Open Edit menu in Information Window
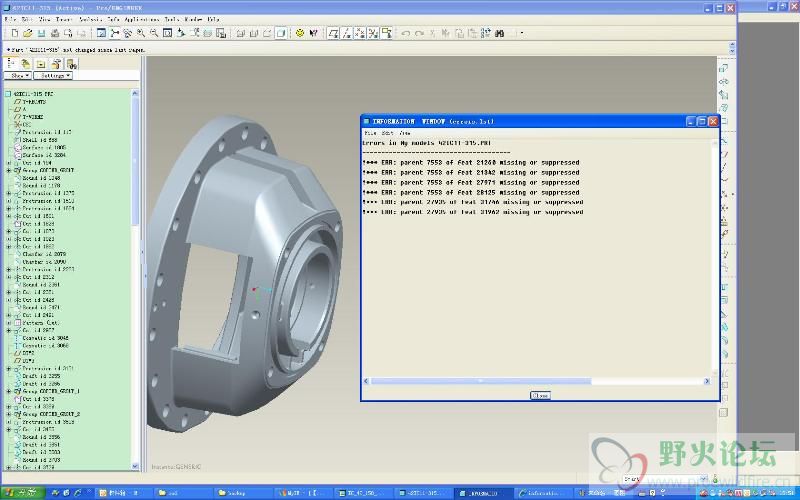The image size is (800, 500). [x=388, y=133]
